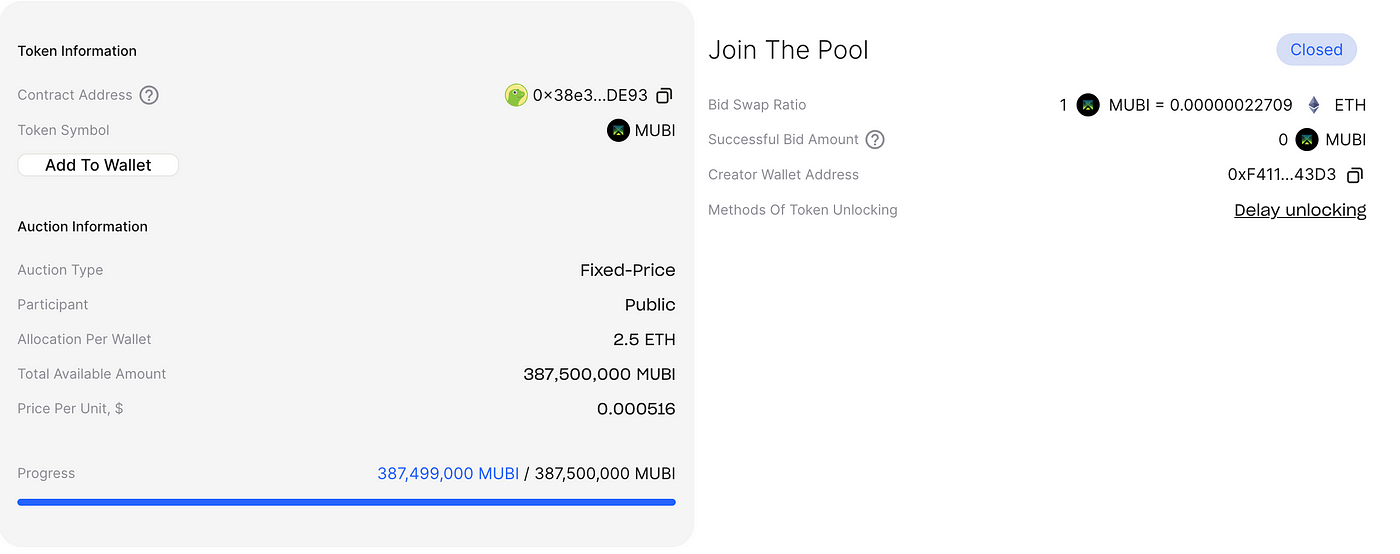Image resolution: width=1400 pixels, height=554 pixels.
Task: Click the Public participant value
Action: tap(650, 305)
